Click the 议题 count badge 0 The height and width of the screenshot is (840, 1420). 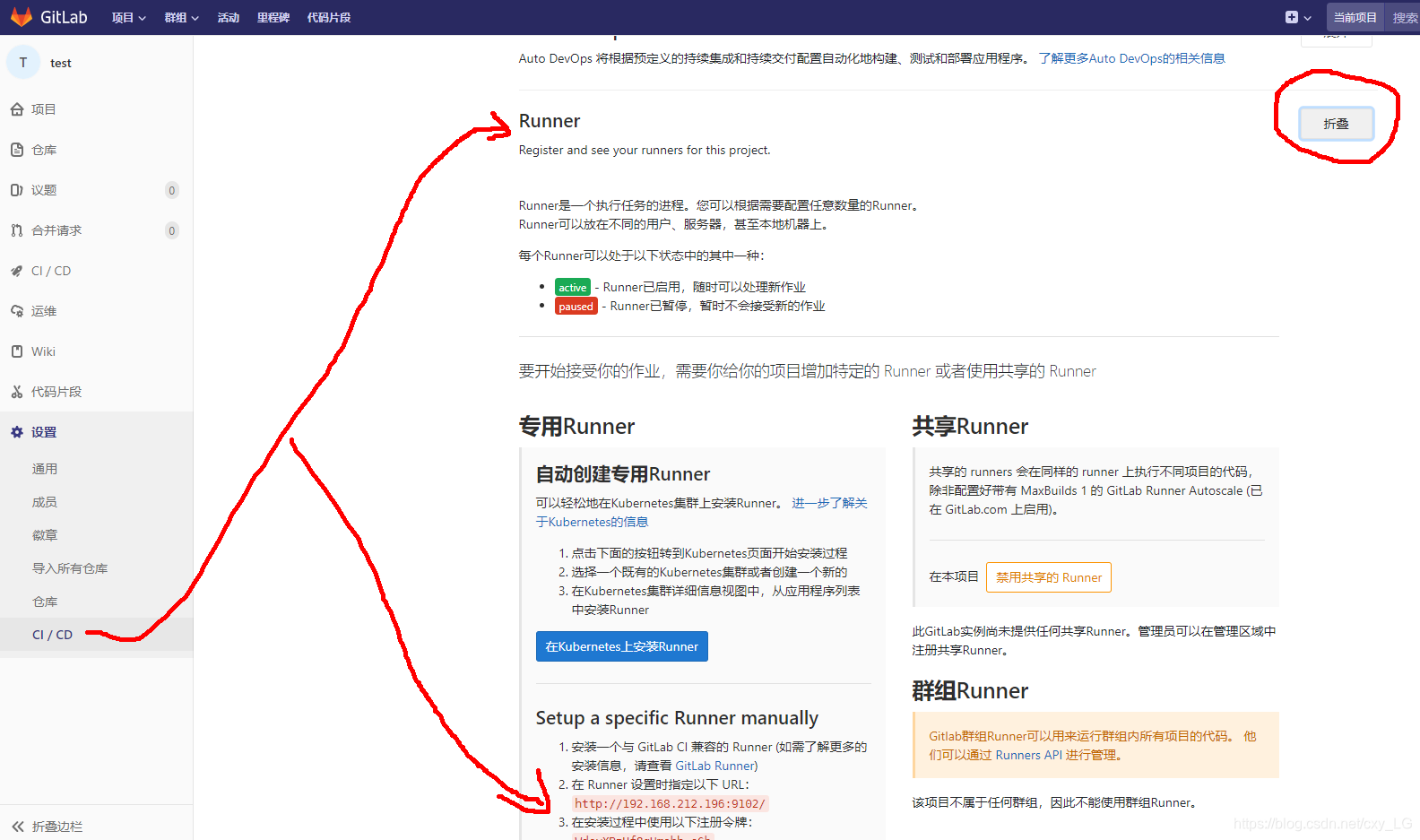(x=172, y=190)
